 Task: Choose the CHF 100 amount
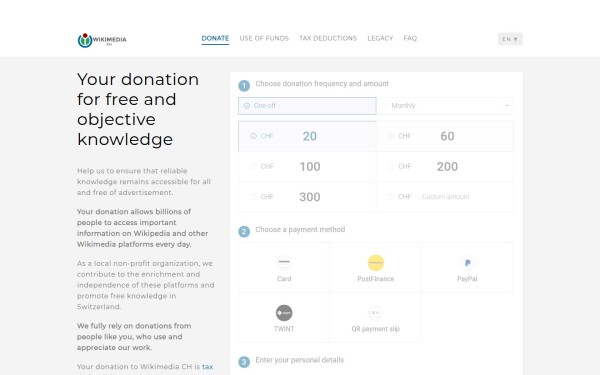307,166
